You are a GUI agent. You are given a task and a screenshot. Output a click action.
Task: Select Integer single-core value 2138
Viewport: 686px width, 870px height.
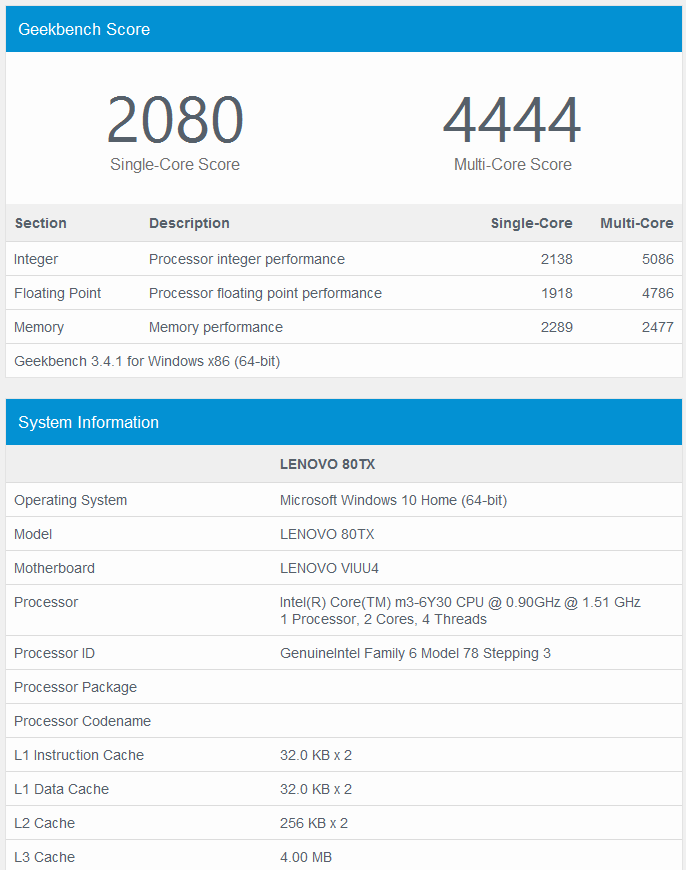click(x=557, y=259)
